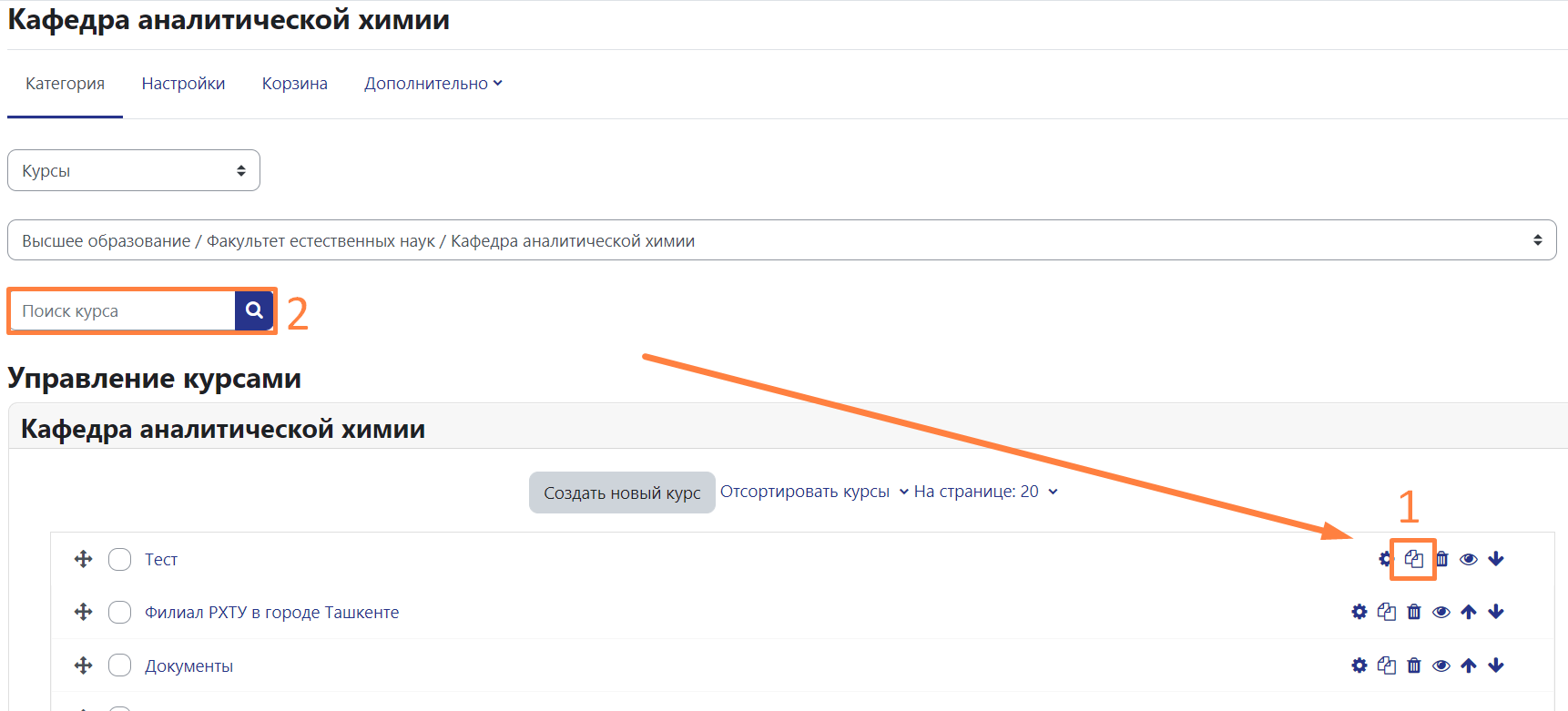Delete the Филиал РХТУ course
Viewport: 1568px width, 711px height.
[1414, 612]
